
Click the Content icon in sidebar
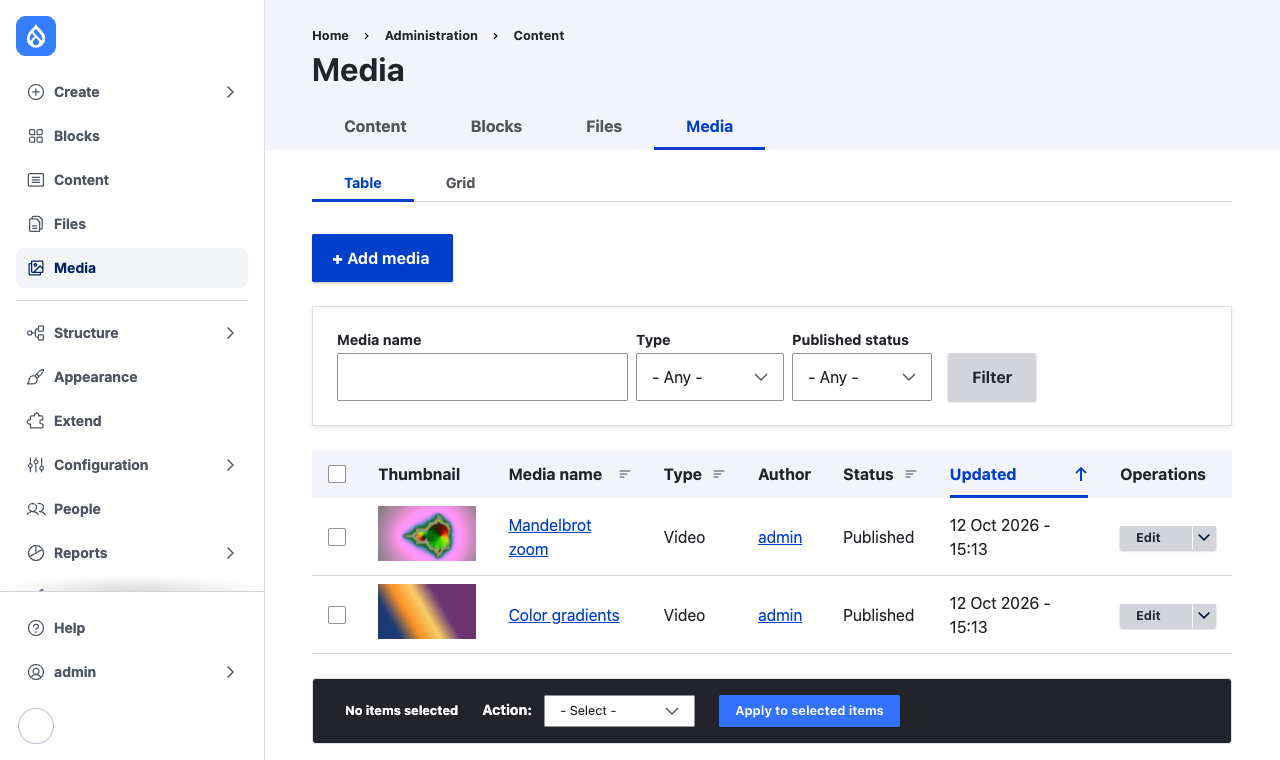click(x=36, y=180)
